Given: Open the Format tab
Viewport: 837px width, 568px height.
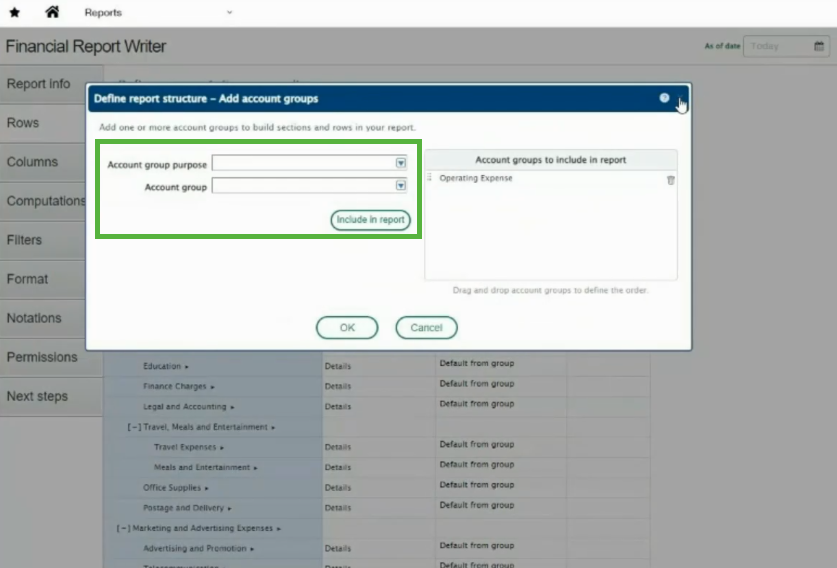Looking at the screenshot, I should [x=43, y=279].
